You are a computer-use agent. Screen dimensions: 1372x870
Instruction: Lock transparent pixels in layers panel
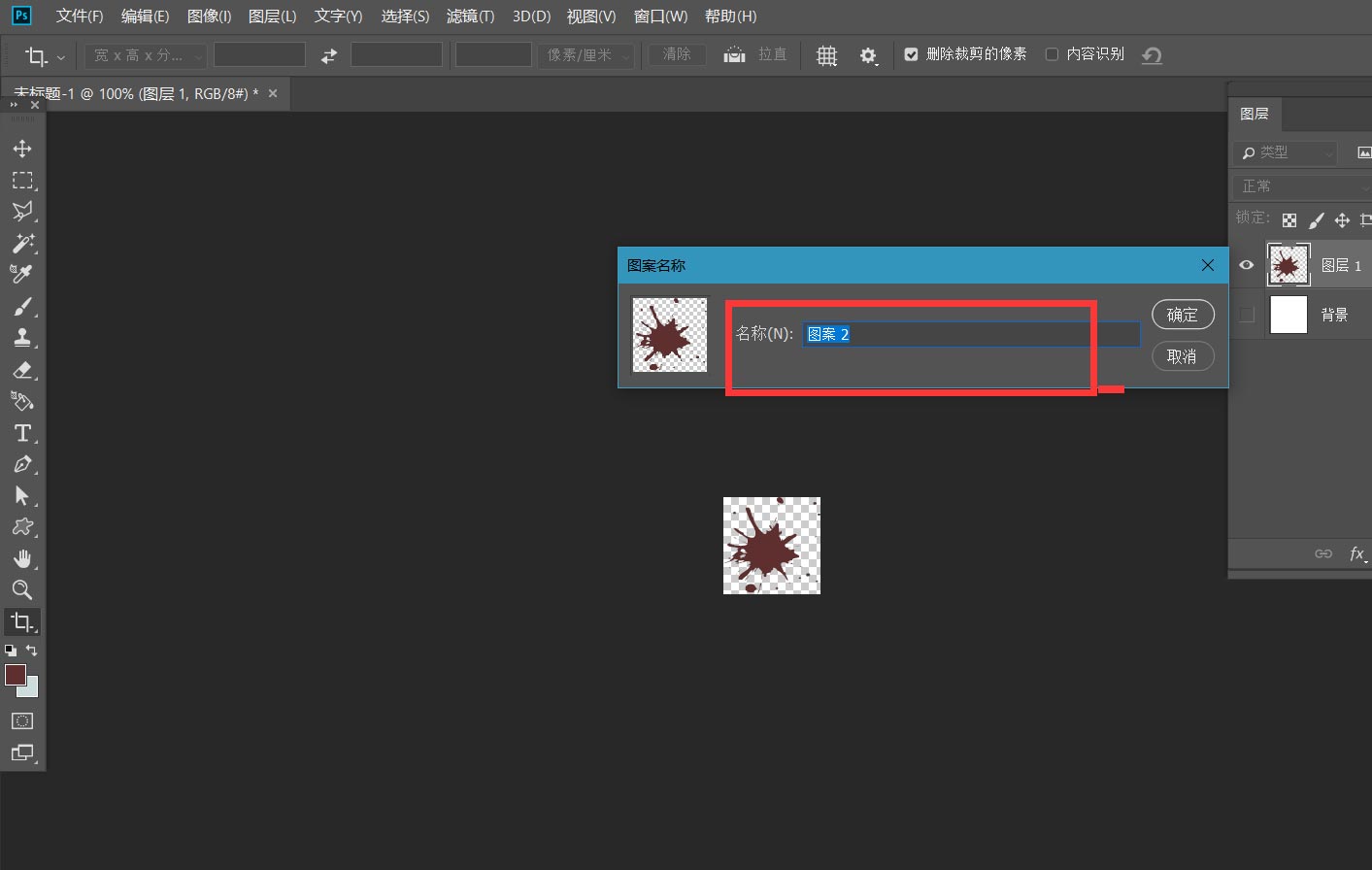click(x=1289, y=220)
